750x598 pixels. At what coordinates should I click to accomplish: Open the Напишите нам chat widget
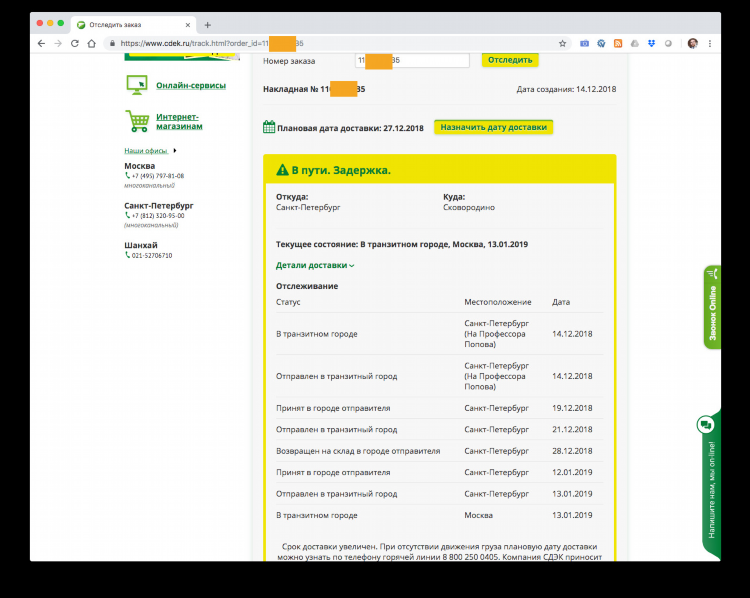click(x=712, y=488)
